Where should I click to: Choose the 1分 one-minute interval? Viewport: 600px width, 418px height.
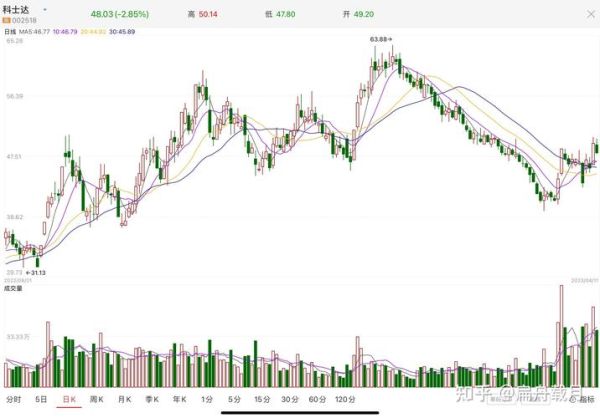pos(206,399)
